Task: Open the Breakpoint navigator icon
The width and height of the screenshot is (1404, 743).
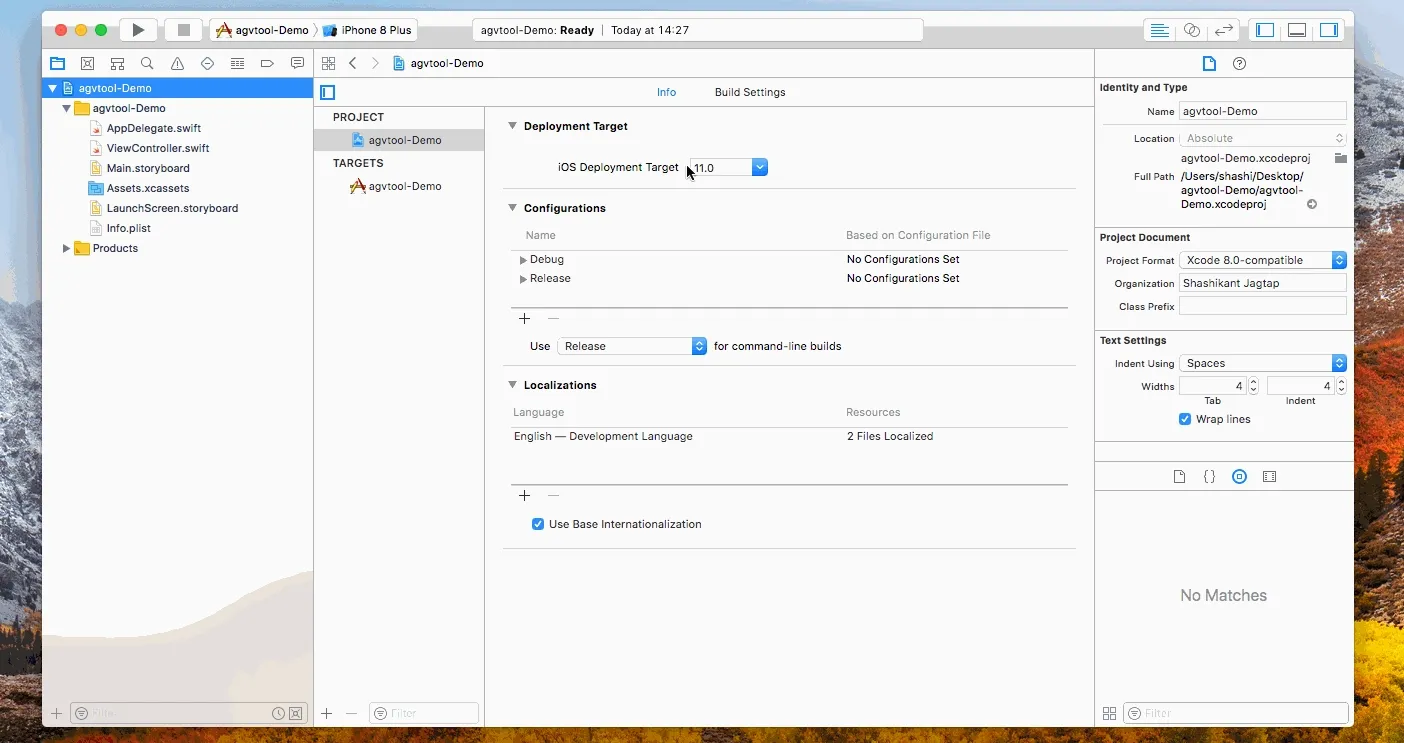Action: tap(267, 63)
